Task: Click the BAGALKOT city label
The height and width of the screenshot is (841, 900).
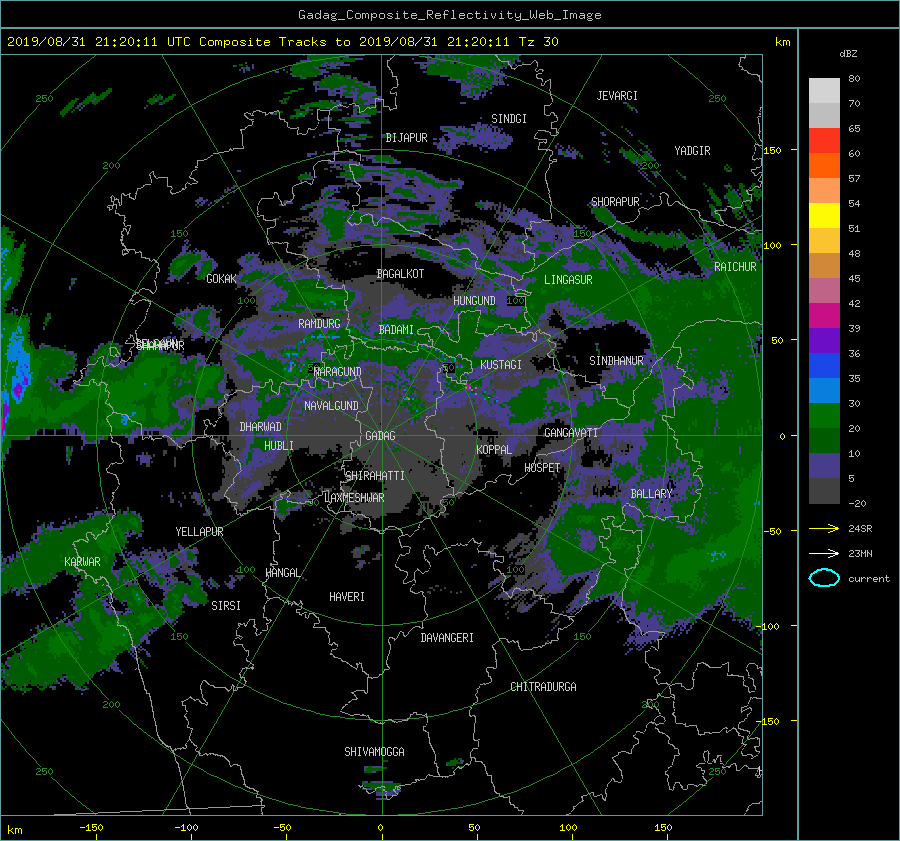Action: tap(400, 274)
